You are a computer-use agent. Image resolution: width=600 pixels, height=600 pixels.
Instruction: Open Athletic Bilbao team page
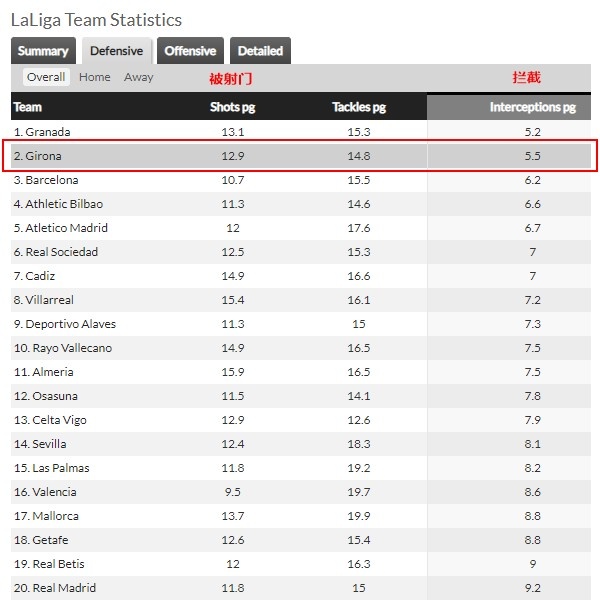pos(64,204)
